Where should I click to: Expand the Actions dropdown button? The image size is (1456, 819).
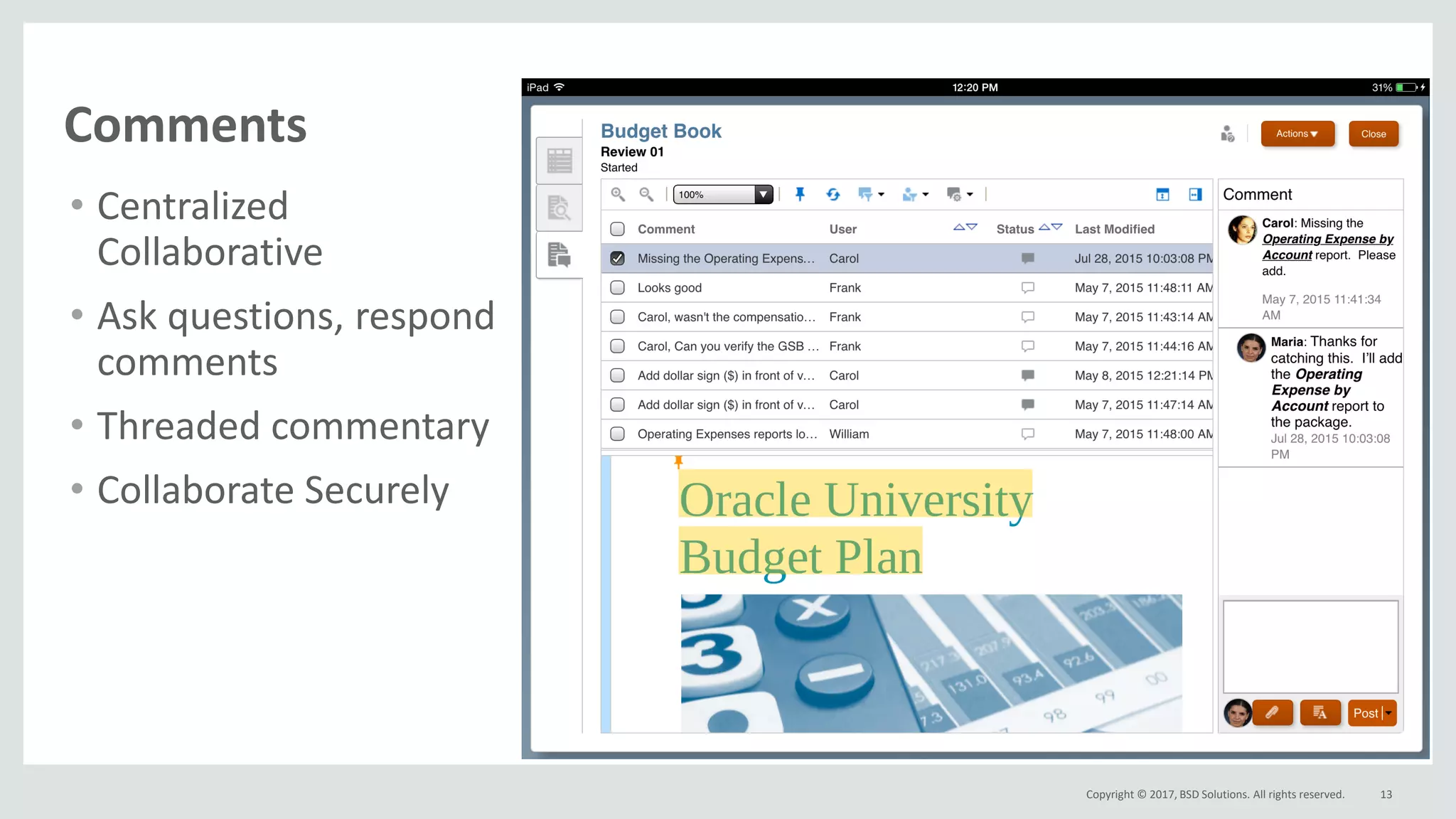pyautogui.click(x=1297, y=134)
